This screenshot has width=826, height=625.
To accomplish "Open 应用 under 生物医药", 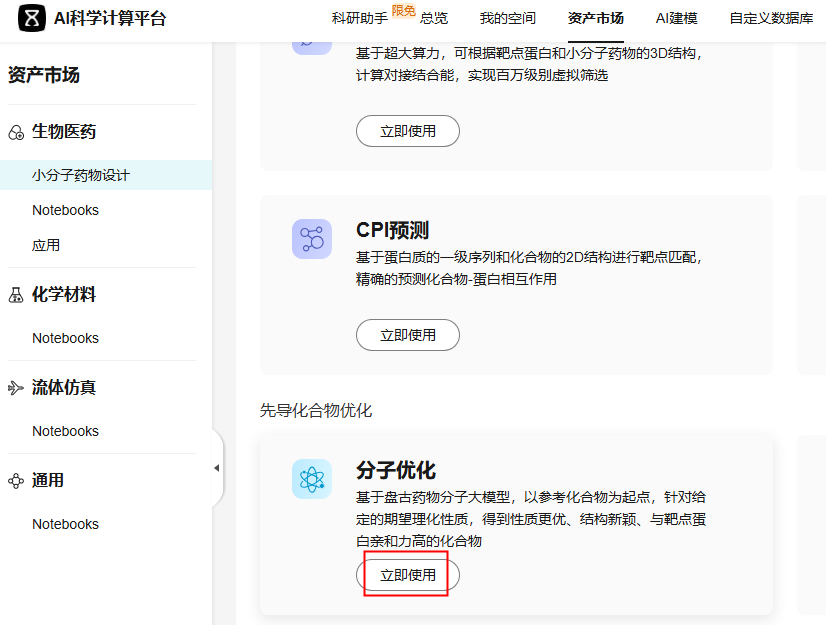I will pos(46,245).
